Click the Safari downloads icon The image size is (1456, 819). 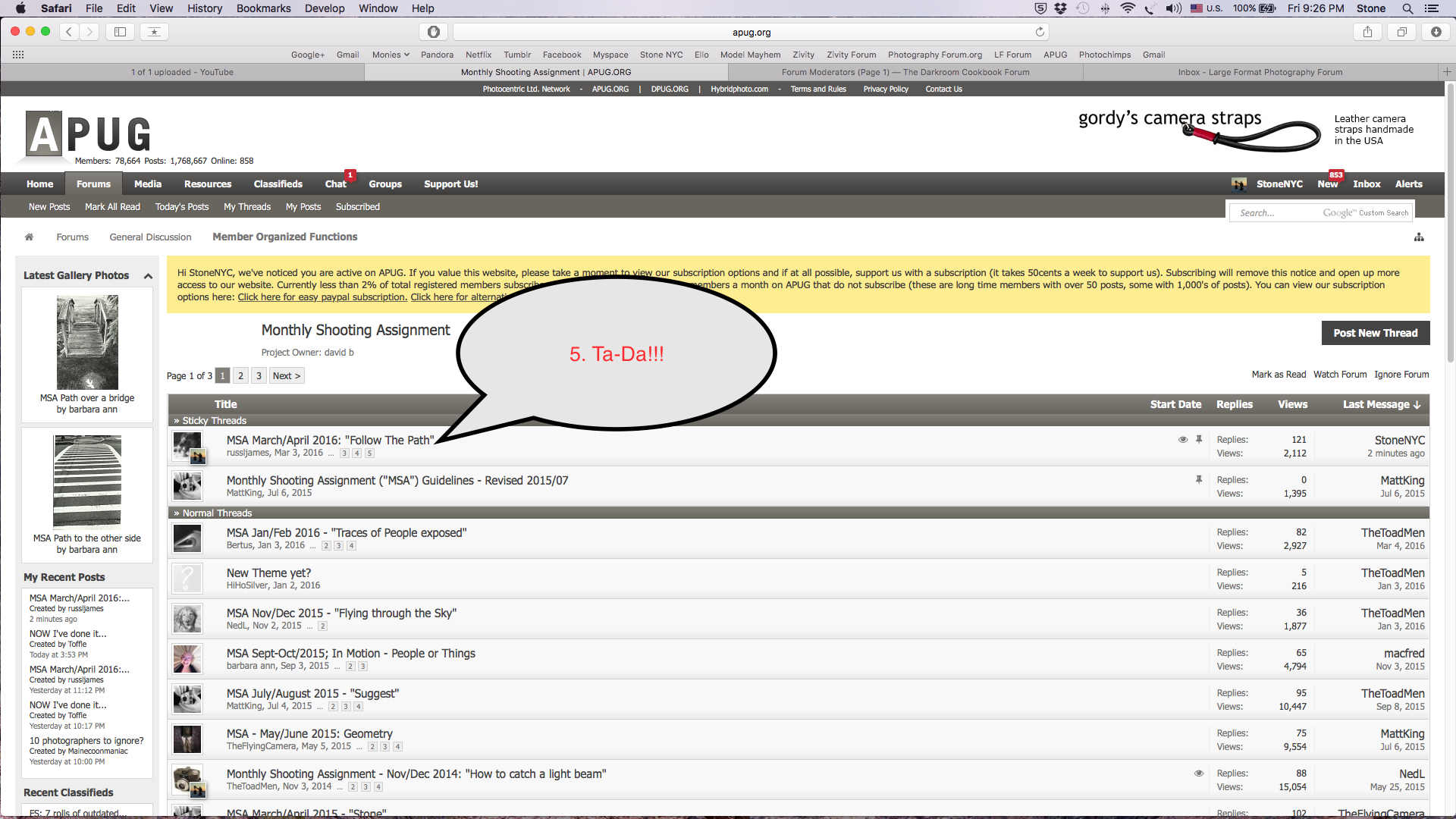click(1436, 32)
